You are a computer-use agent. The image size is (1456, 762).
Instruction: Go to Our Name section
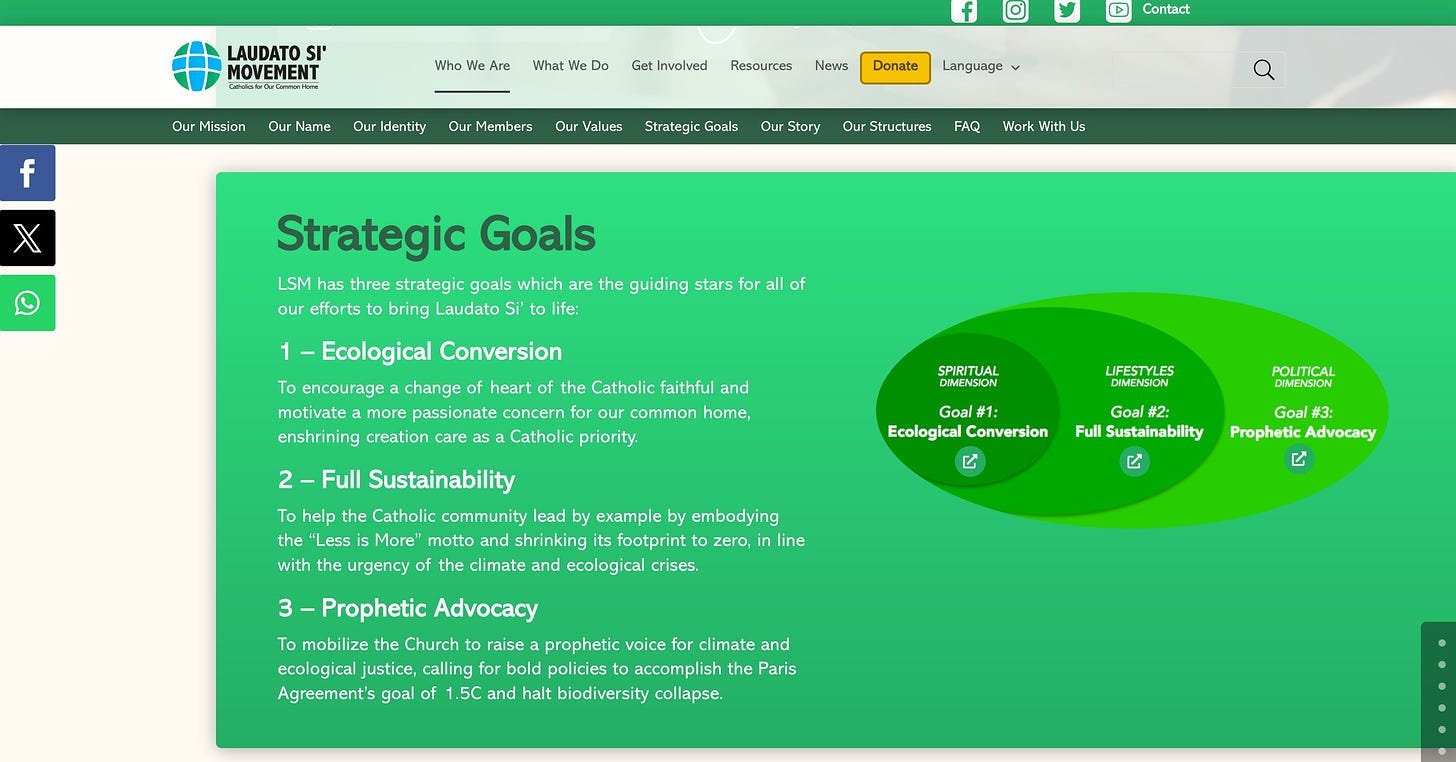tap(299, 126)
